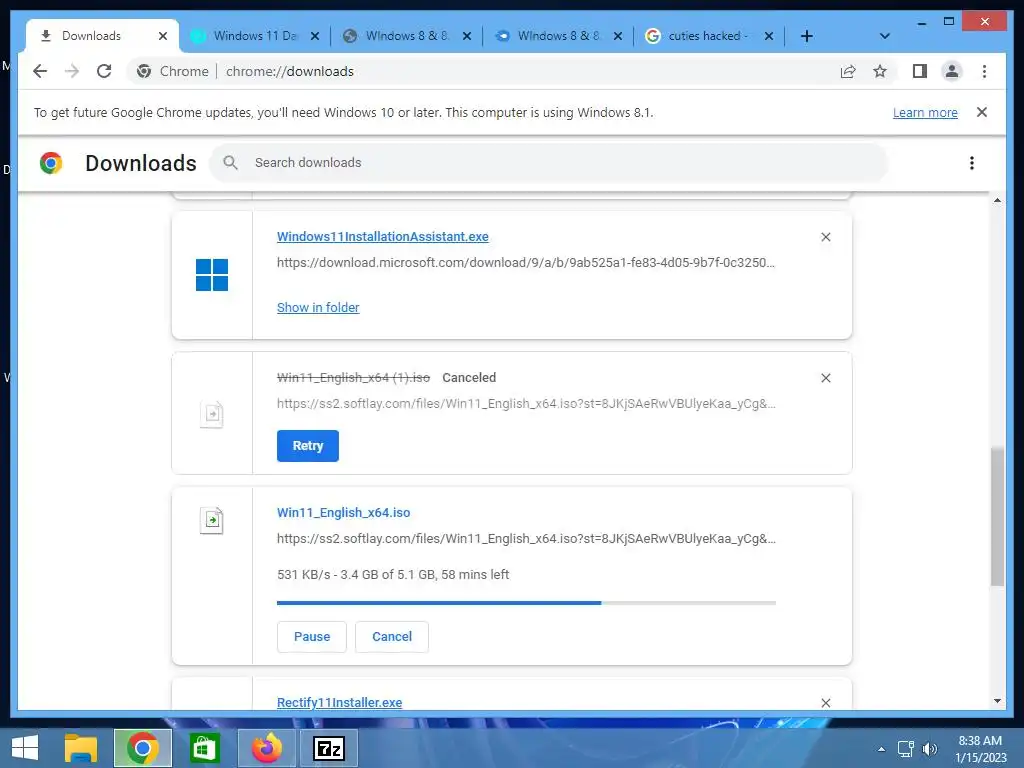Remove Rectify11Installer.exe from the list
This screenshot has height=768, width=1024.
click(x=825, y=703)
